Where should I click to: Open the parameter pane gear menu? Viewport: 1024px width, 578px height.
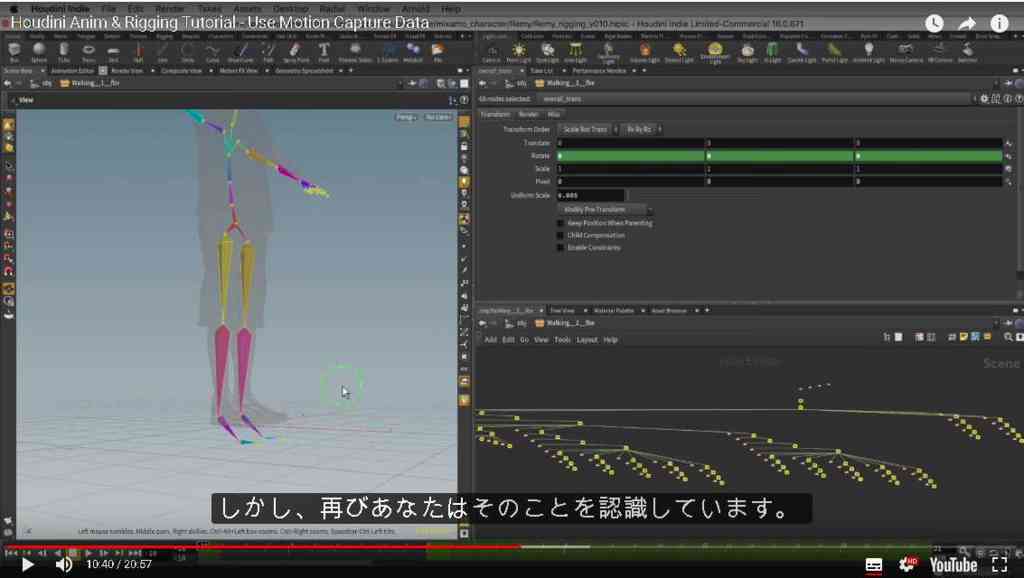coord(984,99)
